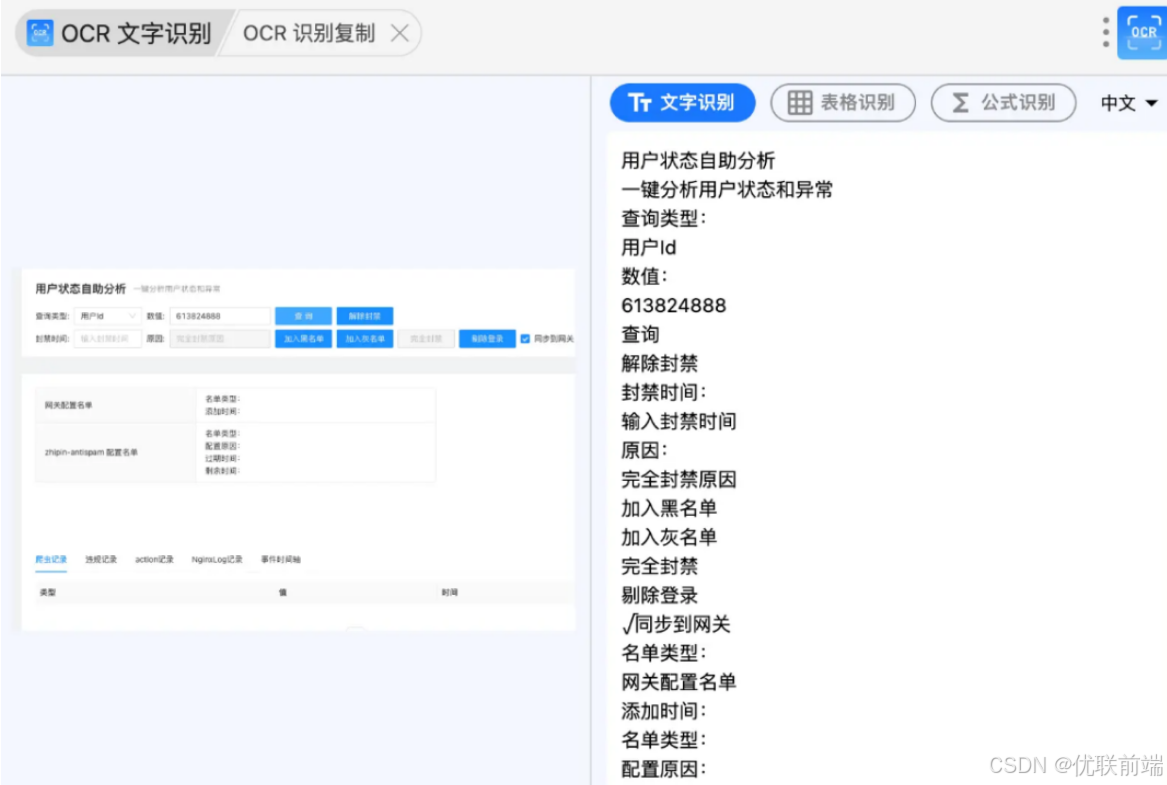Select the result line 查询类型:

[x=663, y=218]
